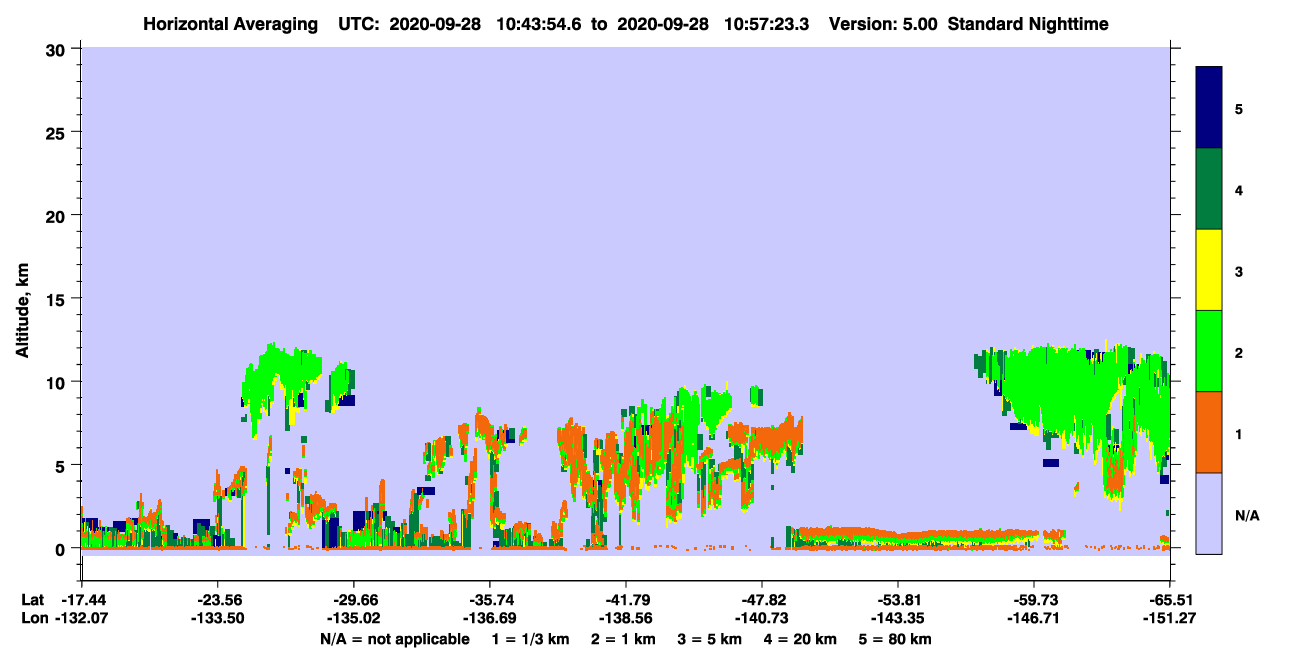Viewport: 1300px width, 667px height.
Task: Click the '5 = 80 km' legend entry
Action: point(896,639)
